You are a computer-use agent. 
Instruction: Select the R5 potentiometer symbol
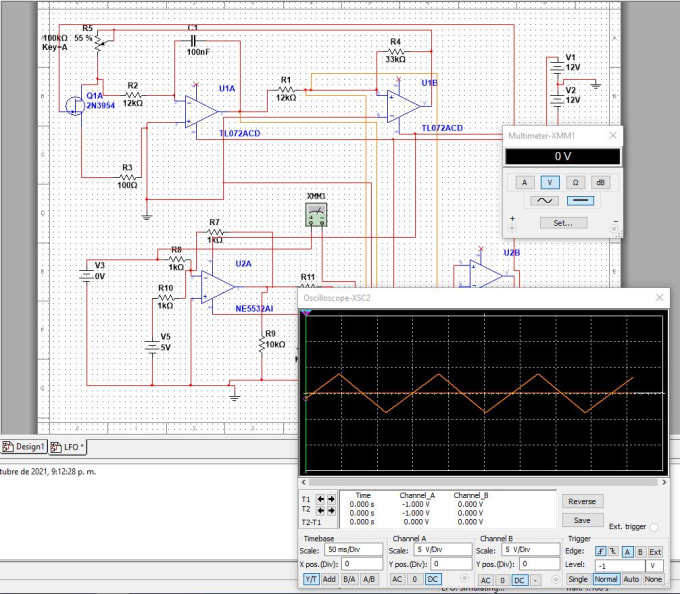(x=98, y=42)
